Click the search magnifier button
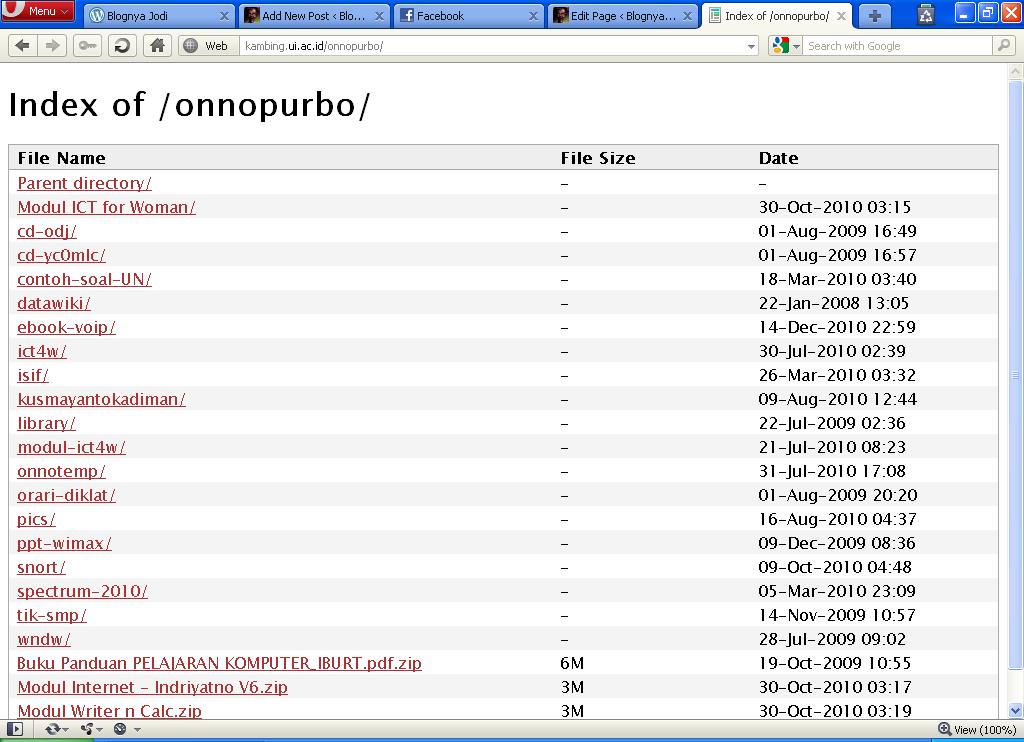The height and width of the screenshot is (742, 1024). pos(1003,46)
